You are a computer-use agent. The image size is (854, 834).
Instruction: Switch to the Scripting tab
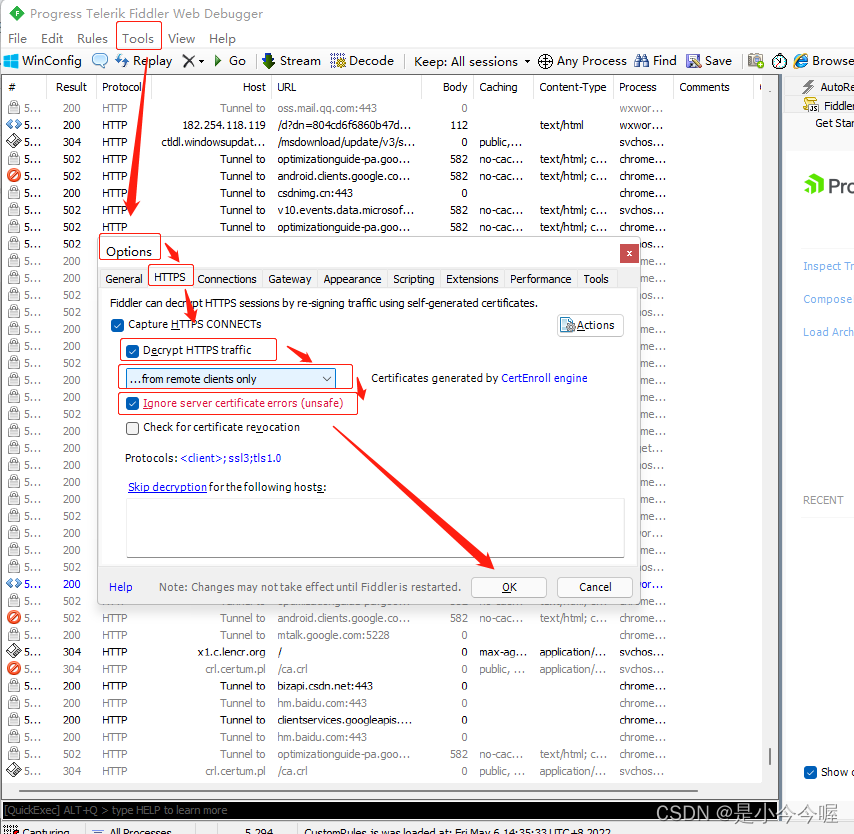pyautogui.click(x=414, y=279)
